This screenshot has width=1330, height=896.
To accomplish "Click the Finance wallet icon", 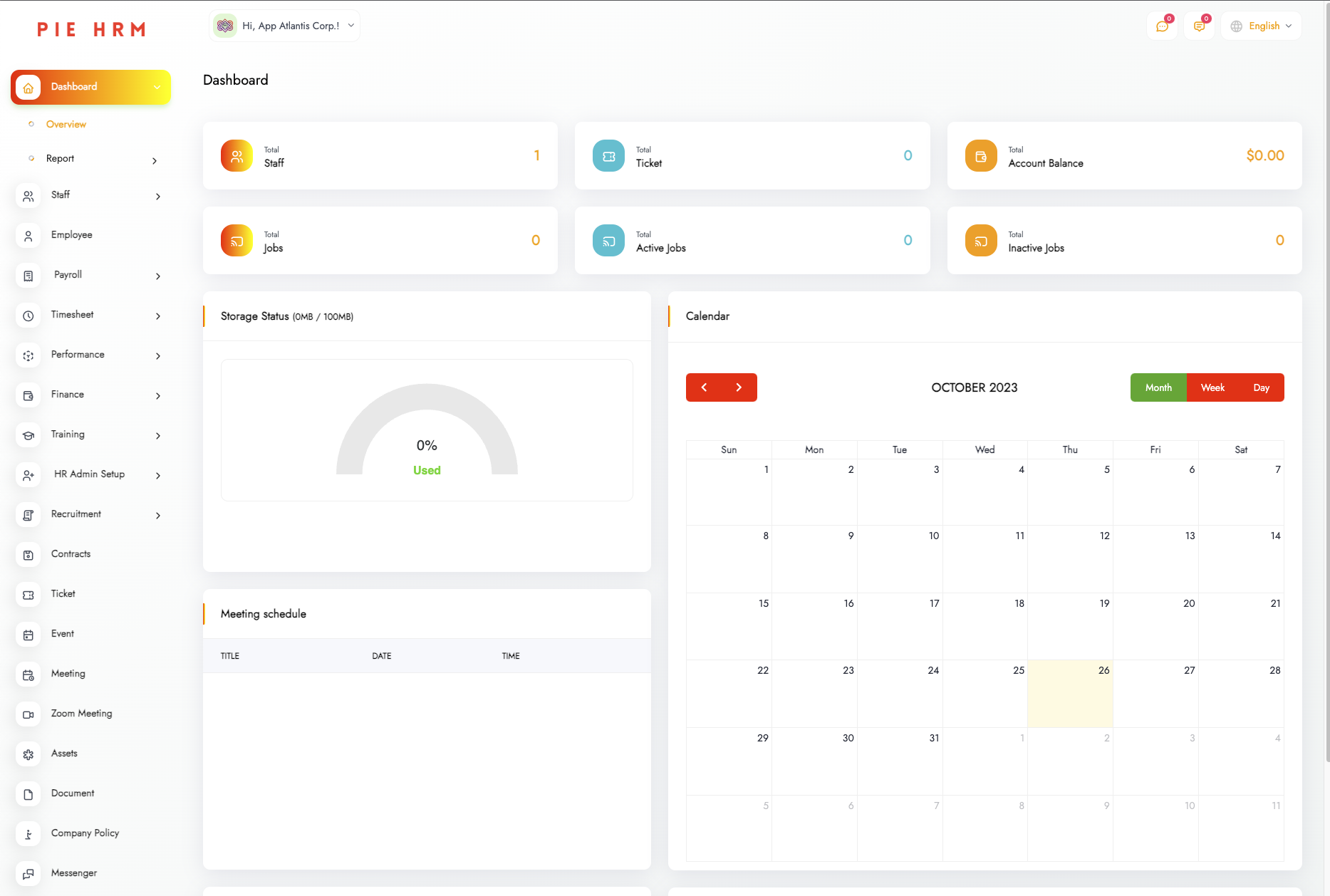I will pyautogui.click(x=28, y=395).
